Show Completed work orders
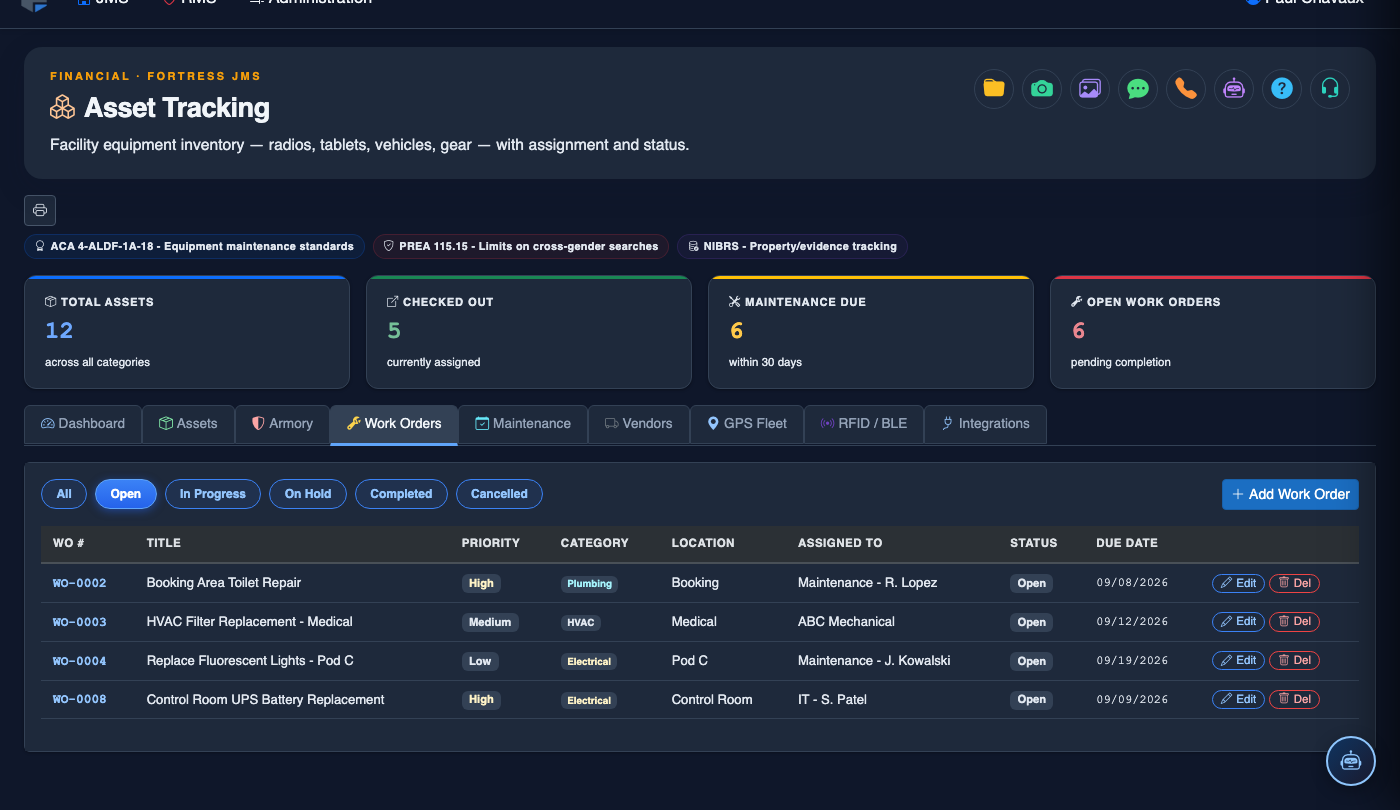 (401, 494)
